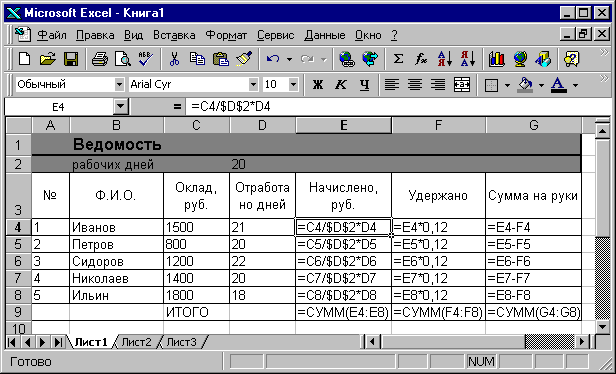Align cell text right

(x=438, y=84)
